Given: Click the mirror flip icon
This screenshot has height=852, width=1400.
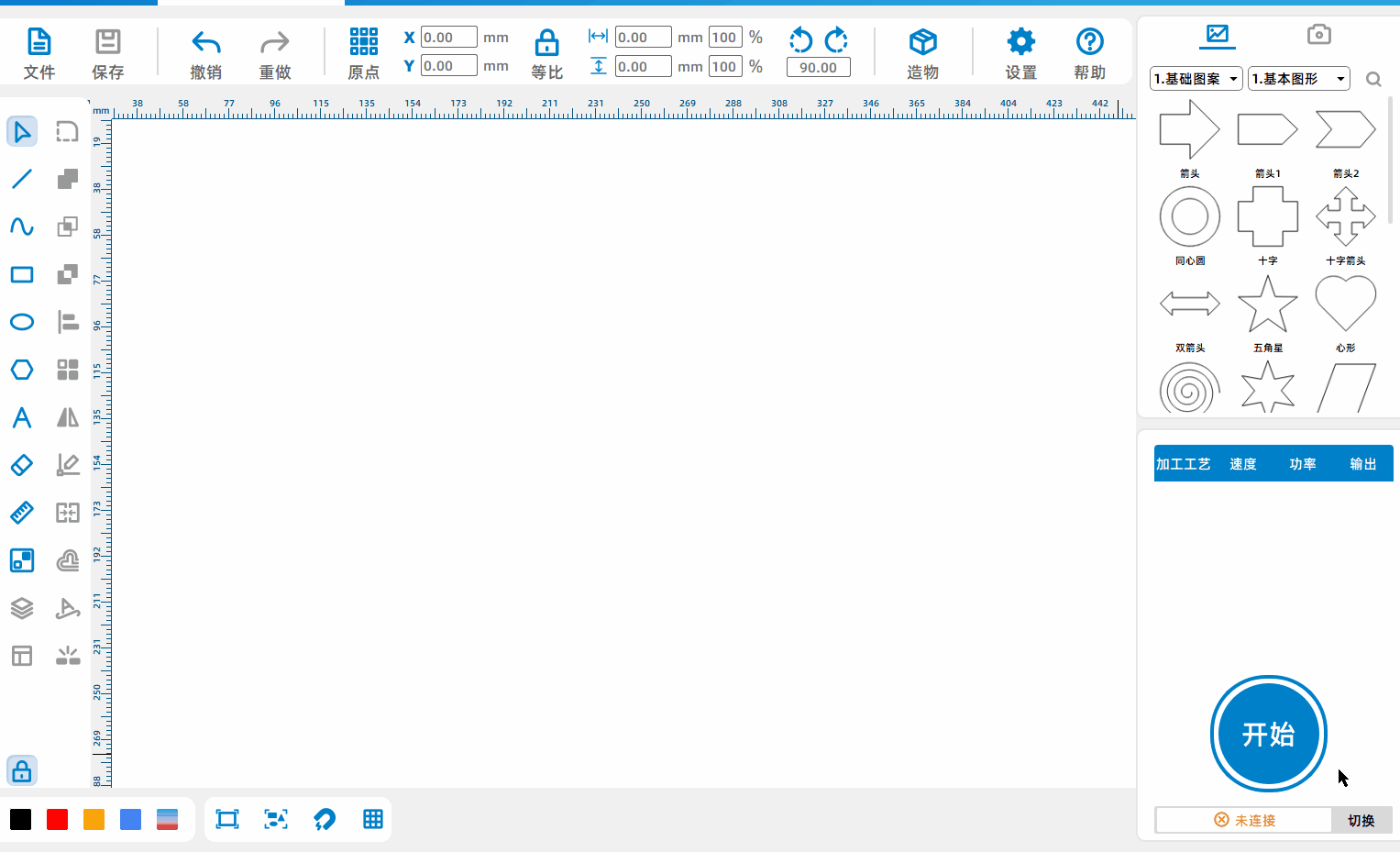Looking at the screenshot, I should click(x=68, y=417).
